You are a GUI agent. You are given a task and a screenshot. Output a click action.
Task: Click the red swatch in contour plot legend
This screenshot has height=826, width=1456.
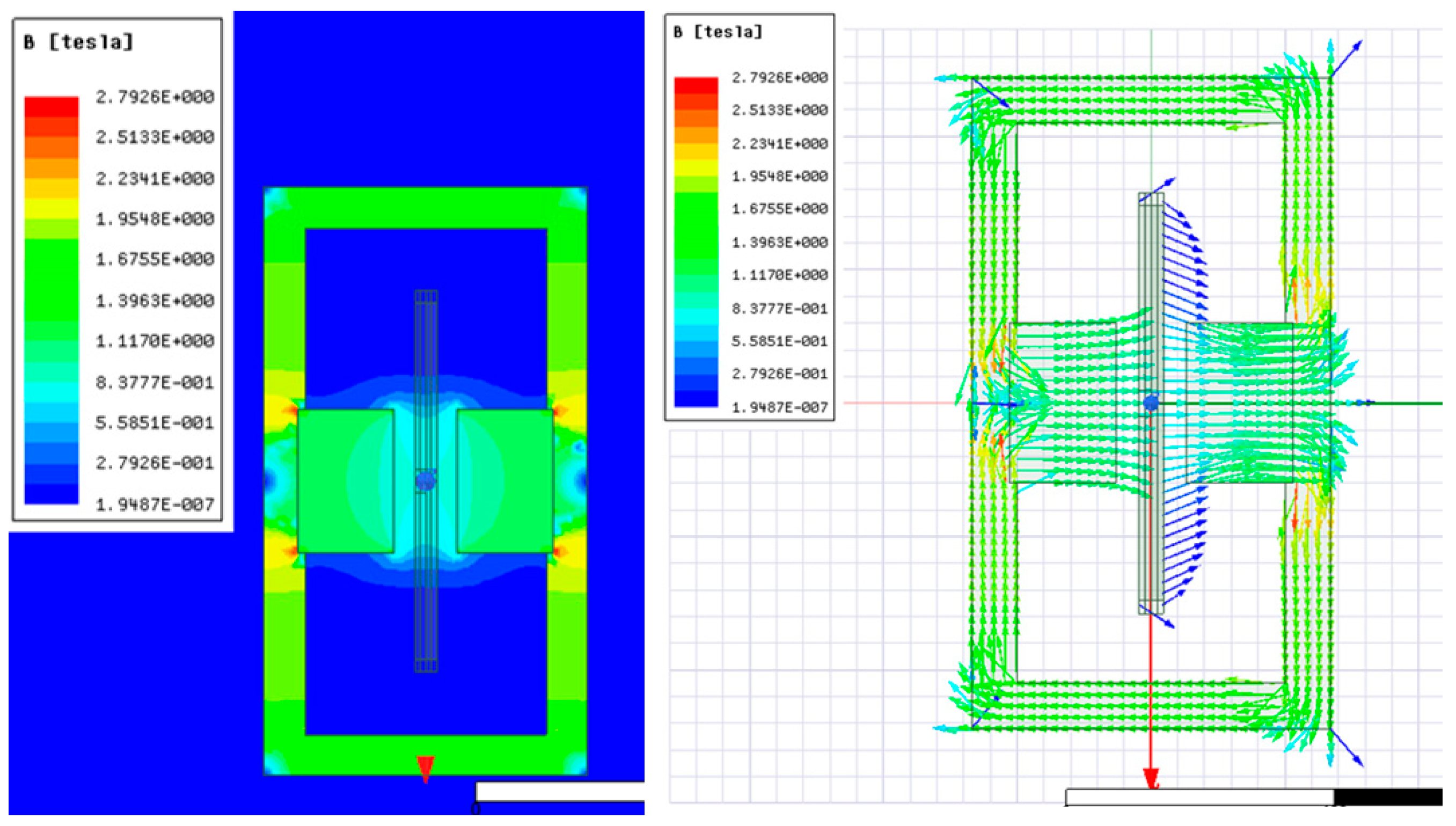point(51,107)
